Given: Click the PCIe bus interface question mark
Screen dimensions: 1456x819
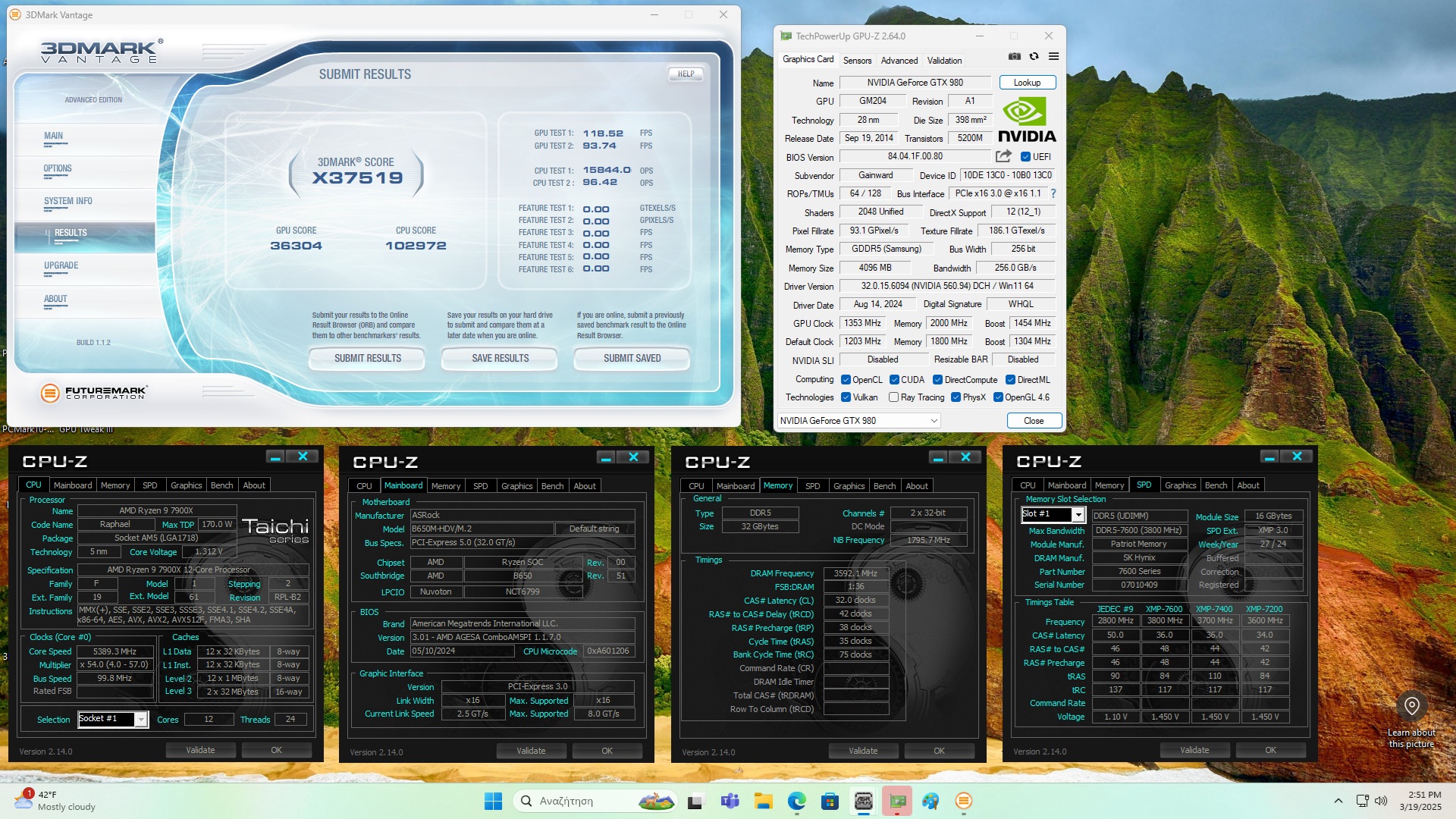Looking at the screenshot, I should (x=1053, y=193).
